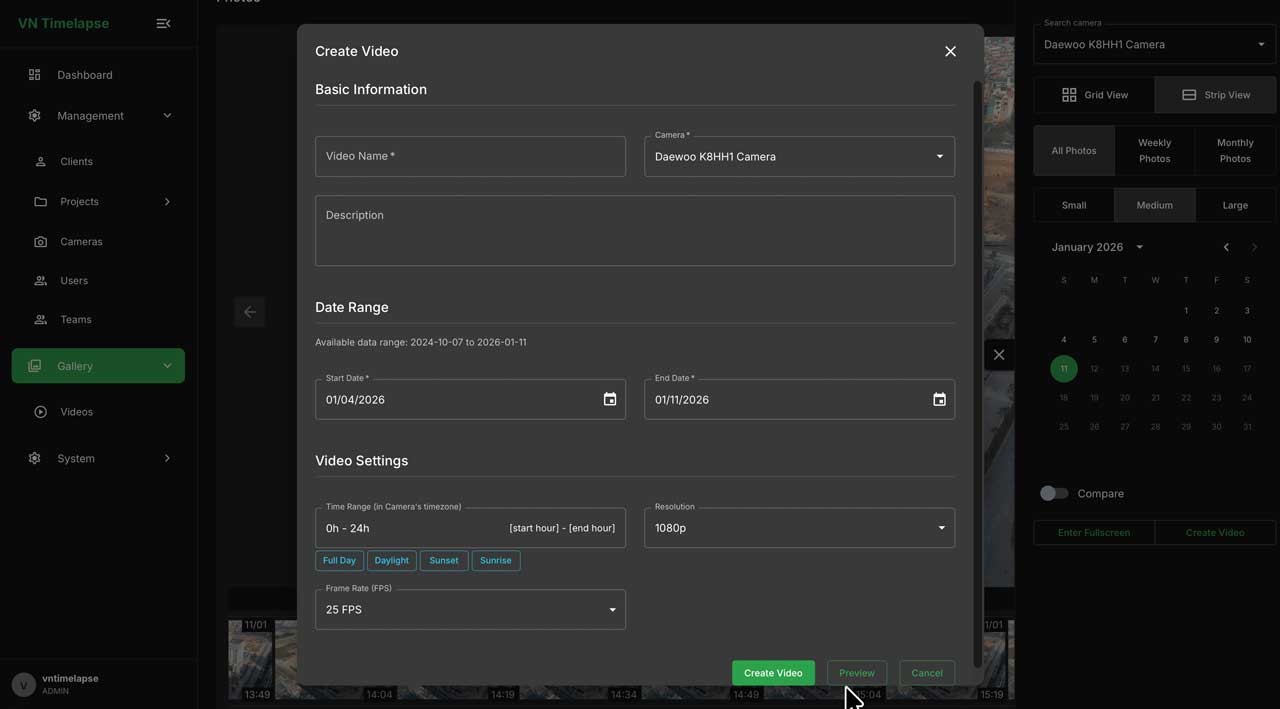
Task: Select the Weekly Photos tab
Action: tap(1154, 151)
